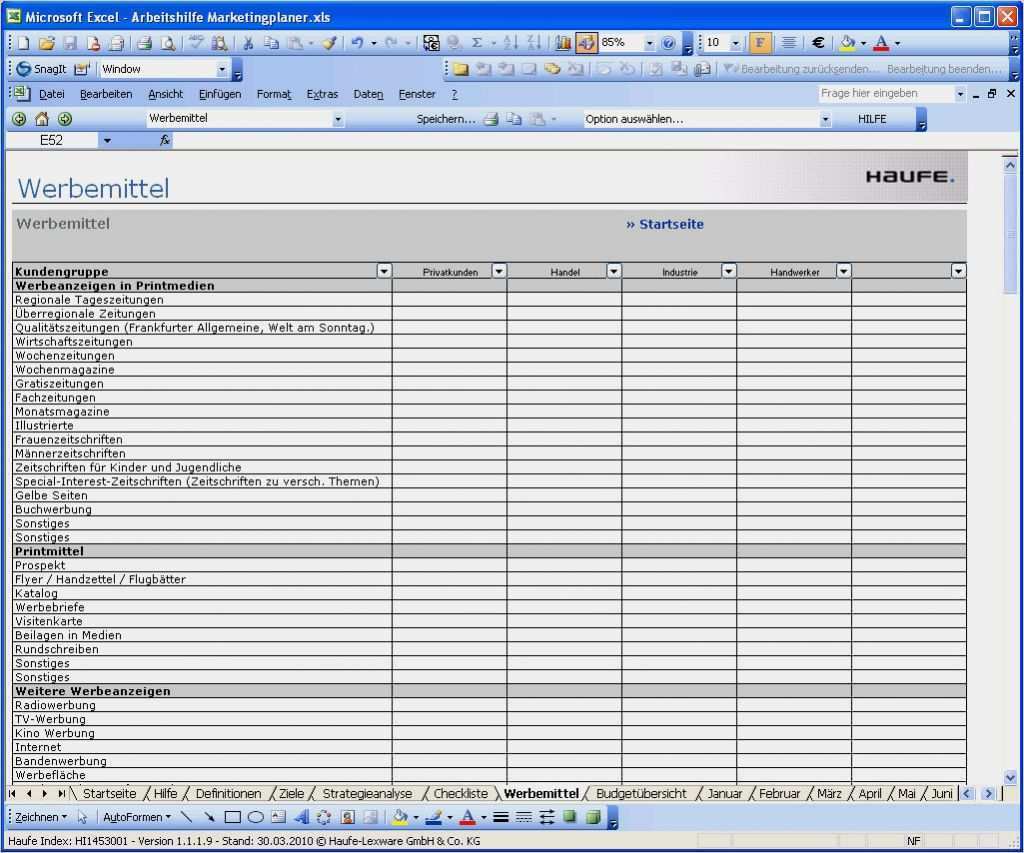Switch to the Budgetübersicht sheet tab
This screenshot has height=853, width=1024.
click(641, 793)
